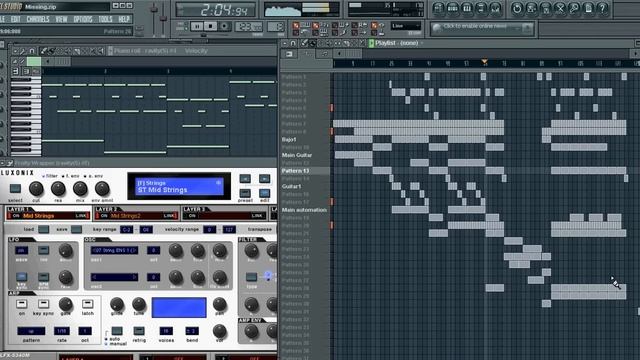Screen dimensions: 640x360
Task: Click the Render/export round icon
Action: pos(545,8)
